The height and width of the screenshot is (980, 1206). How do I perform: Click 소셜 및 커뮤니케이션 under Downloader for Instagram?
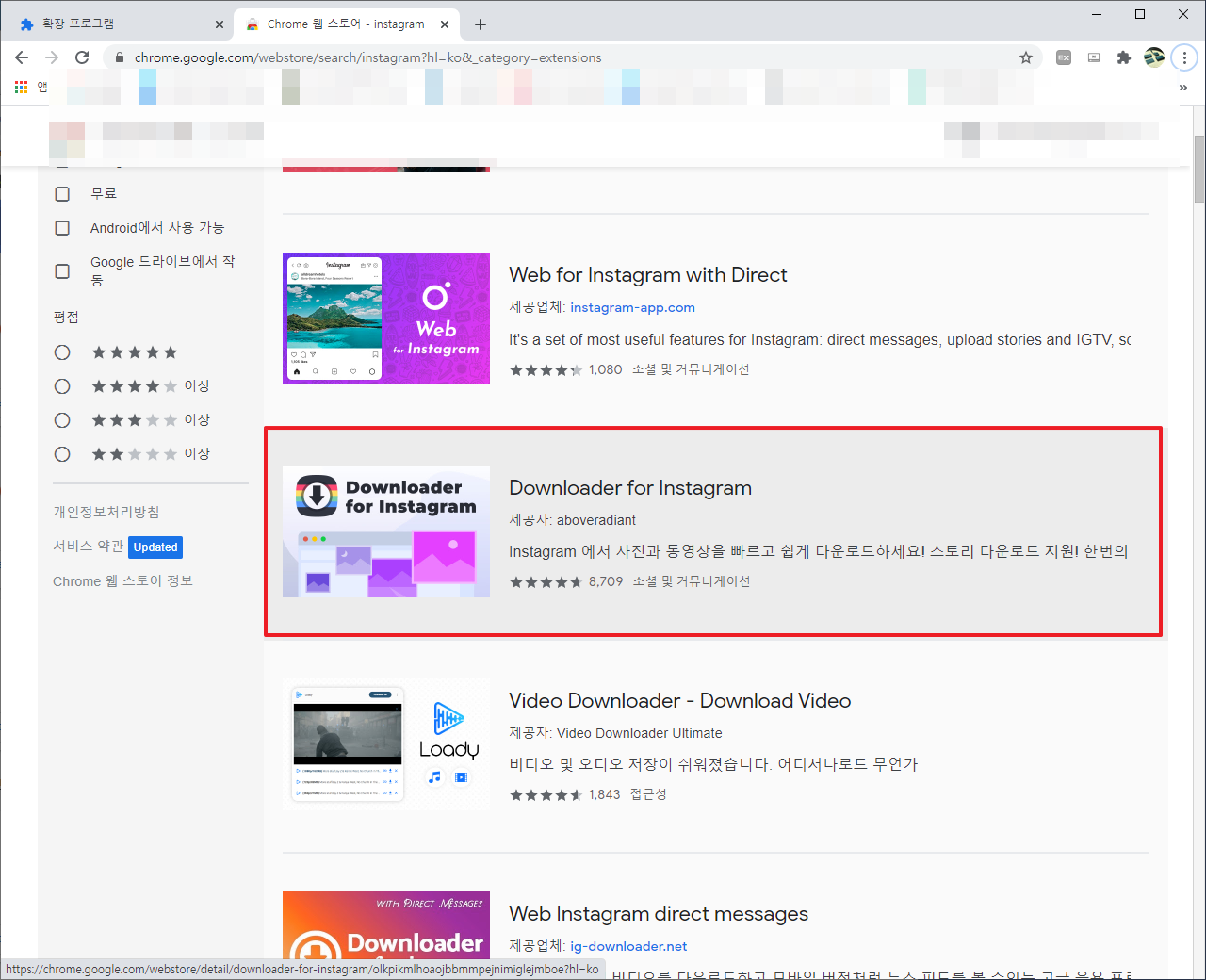(x=692, y=581)
